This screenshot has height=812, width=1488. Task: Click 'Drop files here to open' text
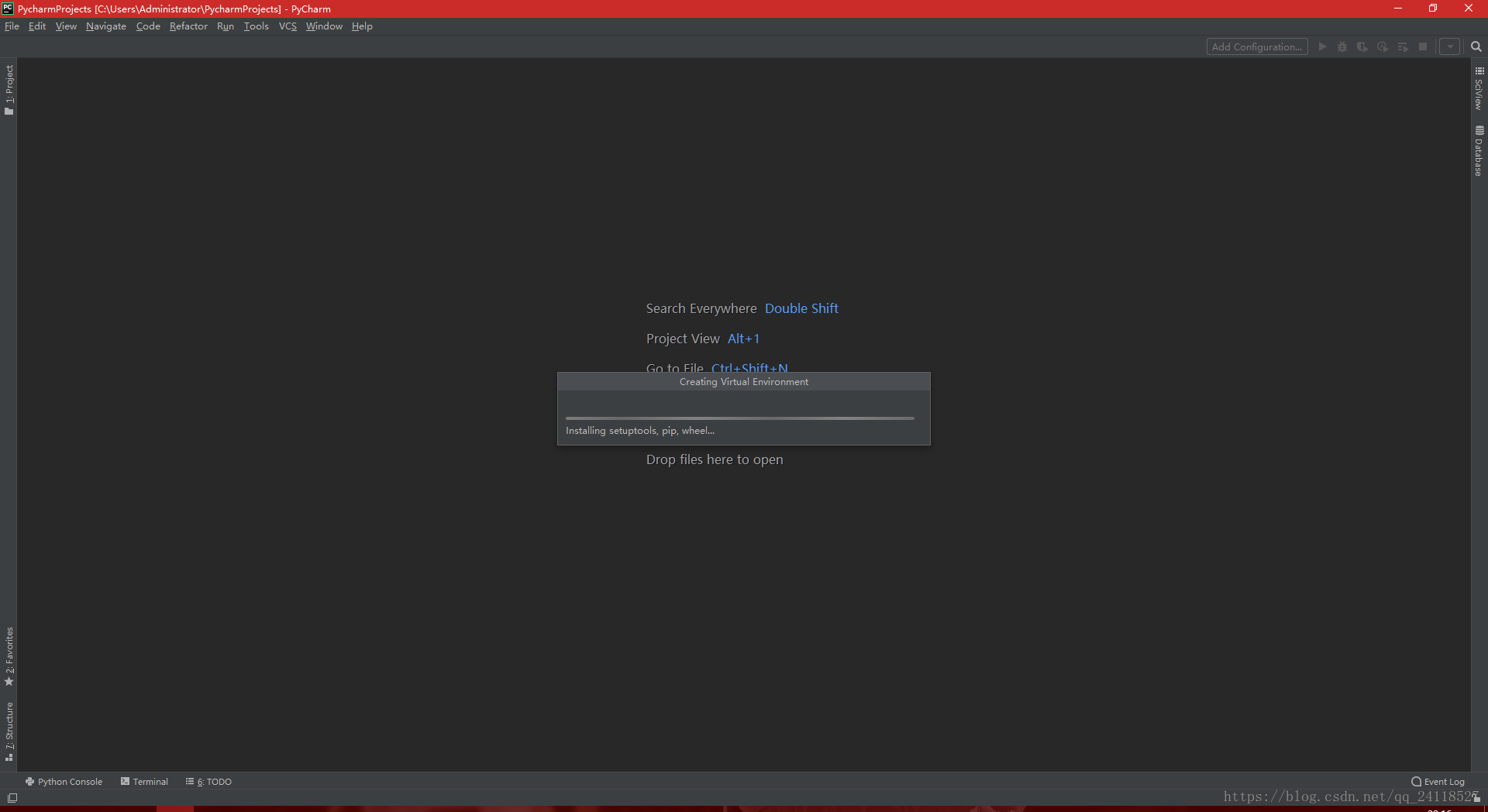tap(715, 459)
